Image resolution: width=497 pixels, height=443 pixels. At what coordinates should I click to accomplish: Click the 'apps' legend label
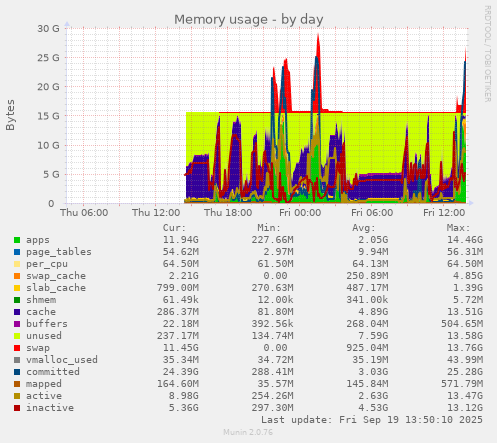[38, 240]
